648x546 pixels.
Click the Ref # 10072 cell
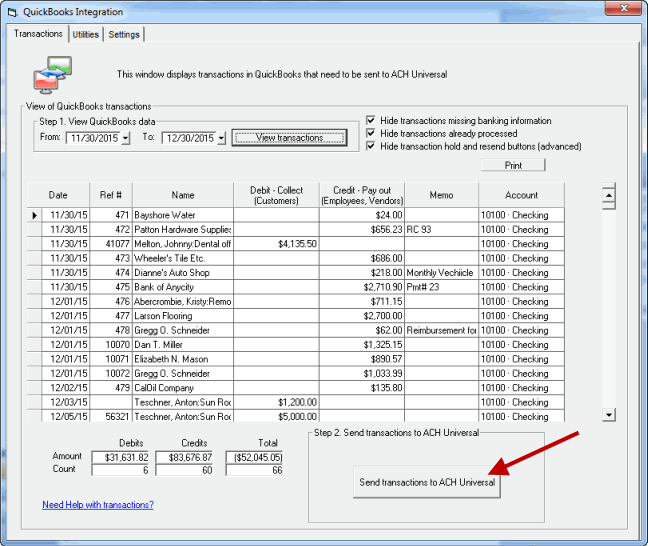coord(111,374)
